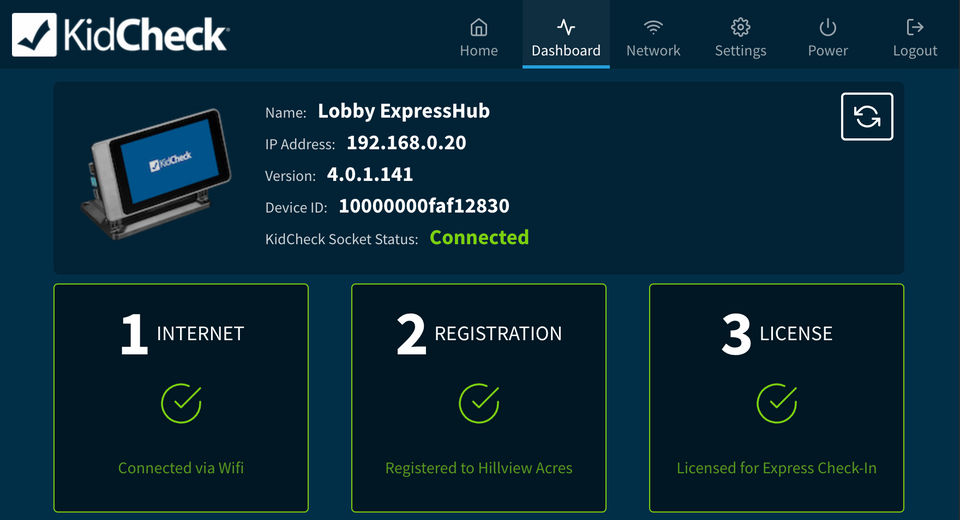The height and width of the screenshot is (520, 960).
Task: Click the KidCheck Socket Status label
Action: [342, 239]
